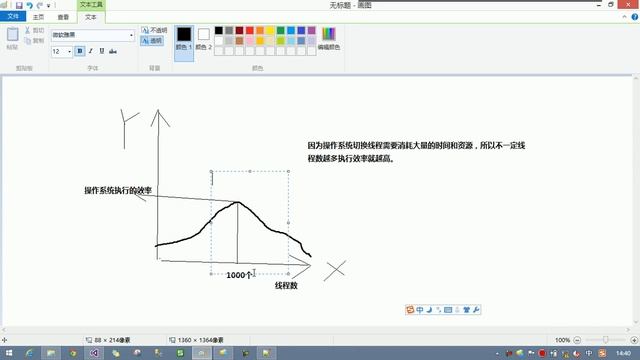Screen dimensions: 640x360
Task: Collapse the ribbon with the chevron
Action: (x=624, y=17)
